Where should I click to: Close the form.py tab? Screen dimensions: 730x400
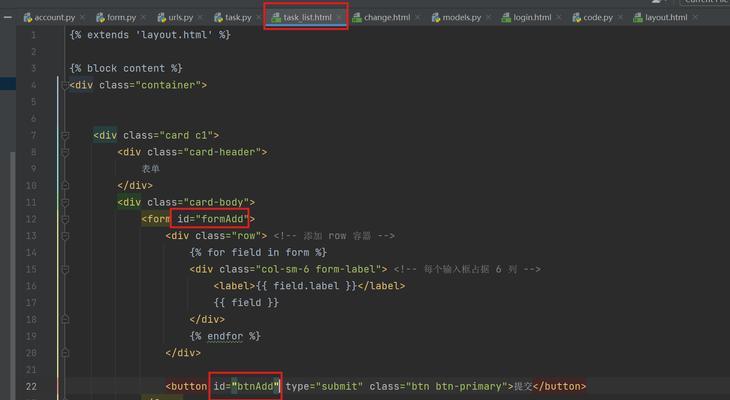pos(143,17)
